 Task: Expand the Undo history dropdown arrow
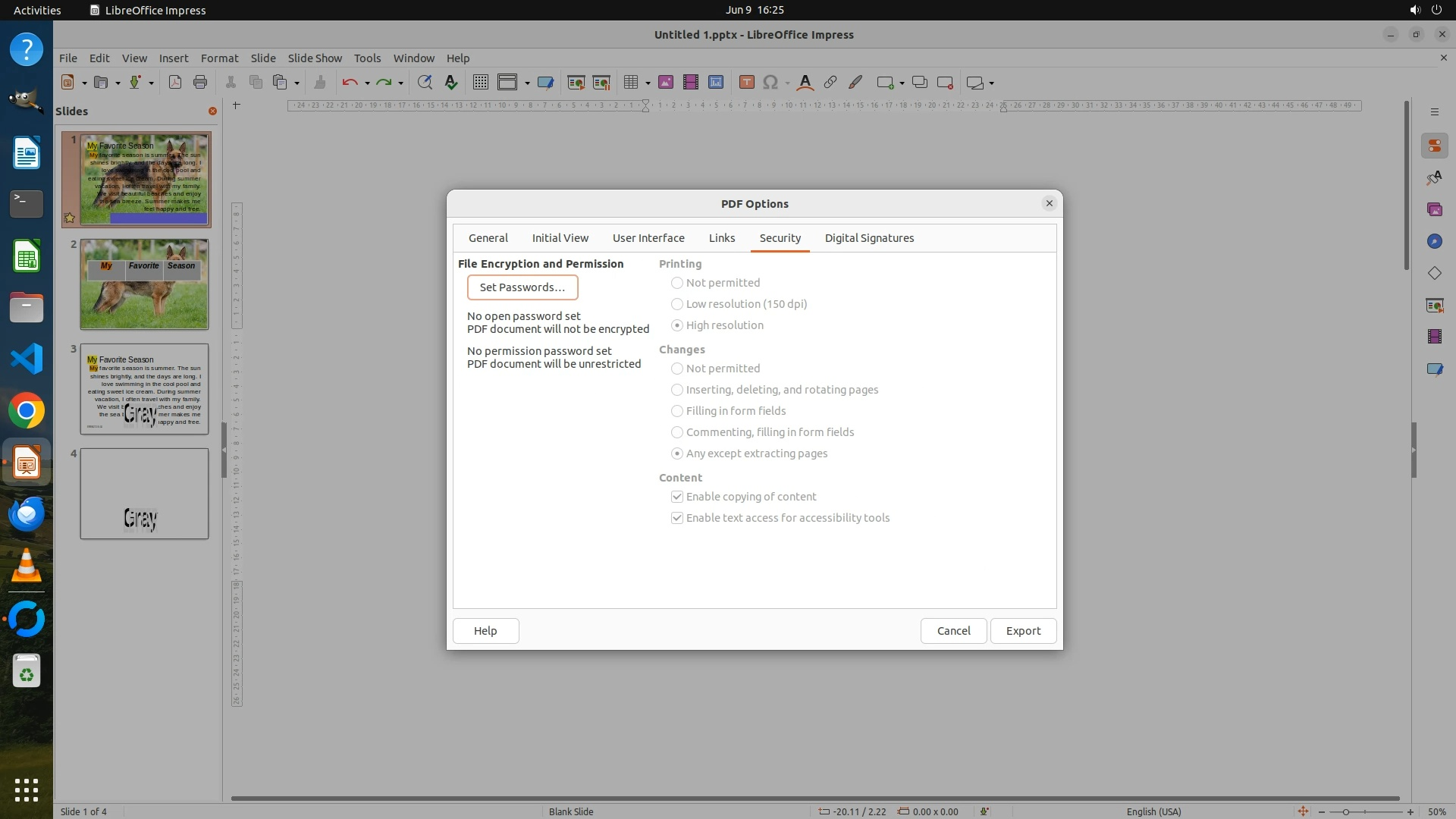click(x=367, y=83)
